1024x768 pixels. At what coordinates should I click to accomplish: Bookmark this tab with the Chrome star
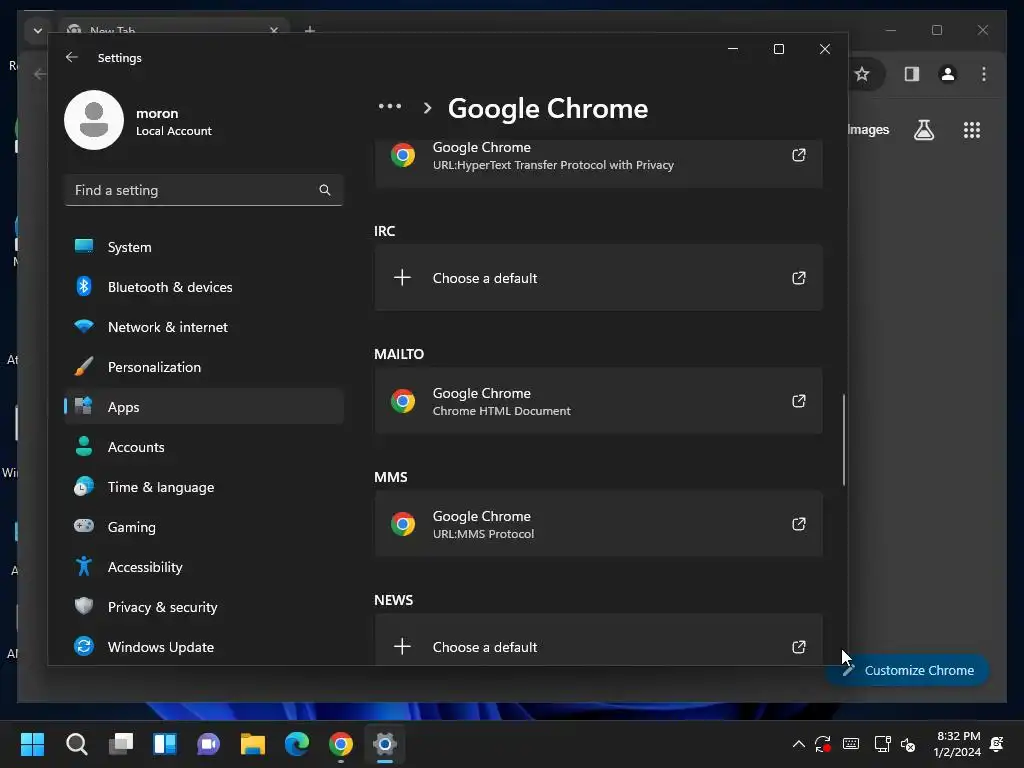point(862,74)
